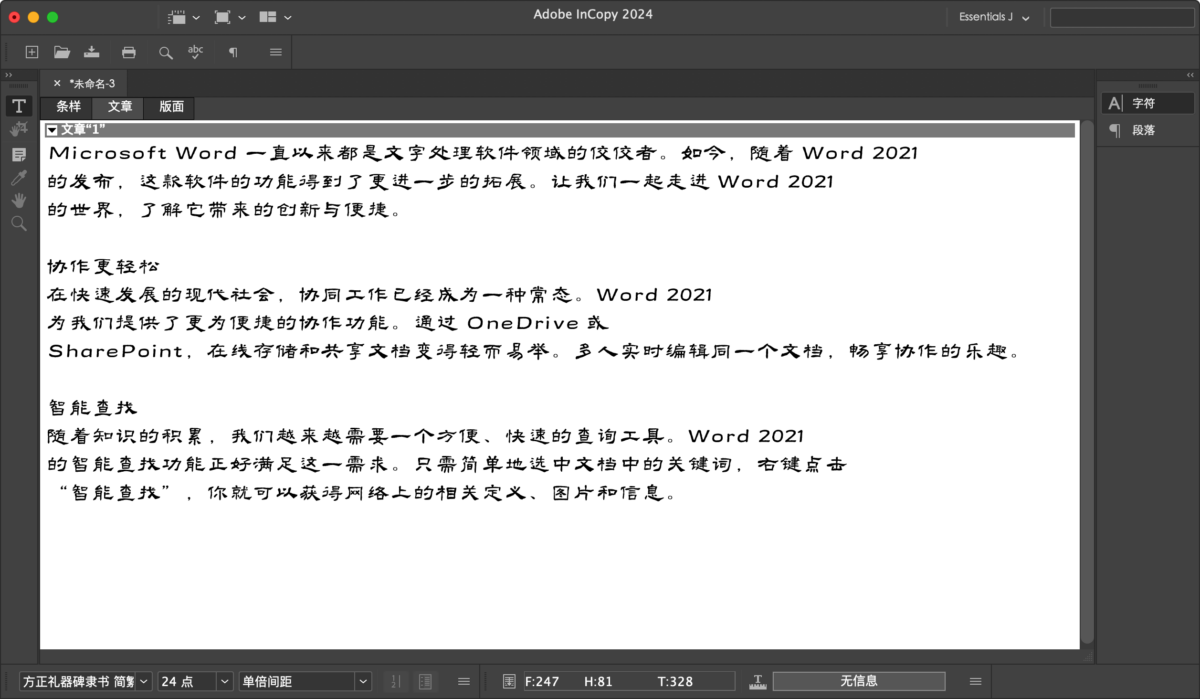The width and height of the screenshot is (1200, 699).
Task: Open the view options dropdown in title bar
Action: 184,17
